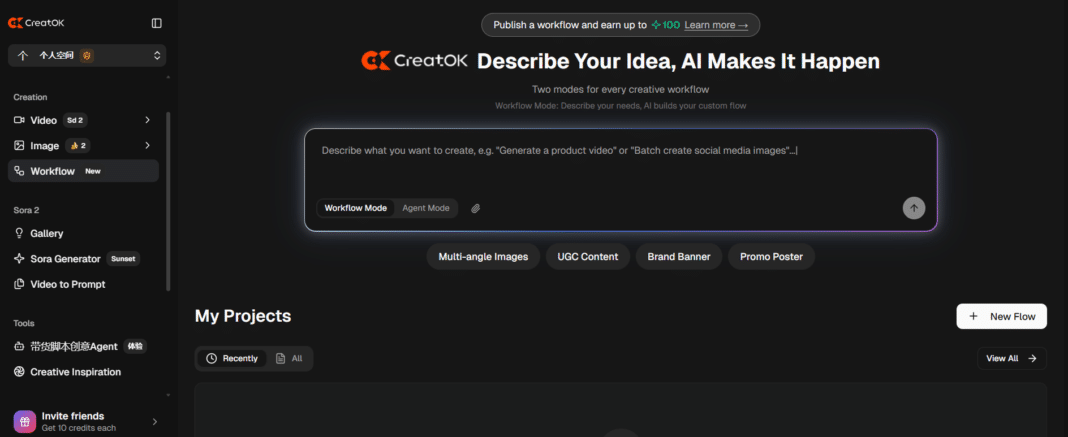Click the paperclip attachment icon

[x=476, y=208]
